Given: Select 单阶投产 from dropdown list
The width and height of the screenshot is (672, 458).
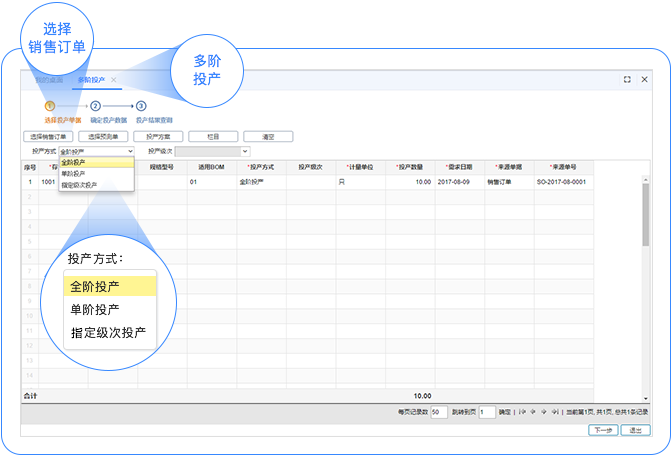Looking at the screenshot, I should coord(73,173).
